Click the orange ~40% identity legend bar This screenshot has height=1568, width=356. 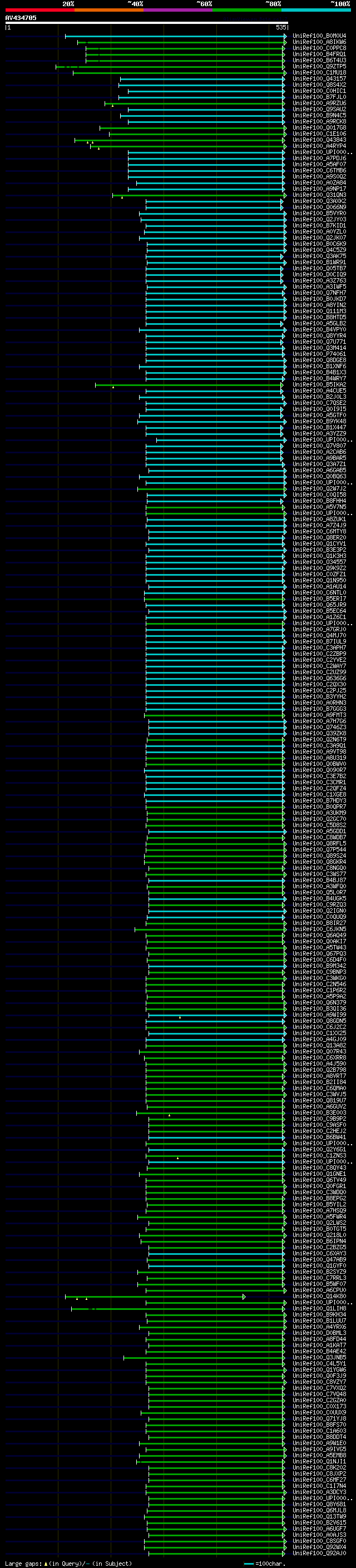pos(109,10)
